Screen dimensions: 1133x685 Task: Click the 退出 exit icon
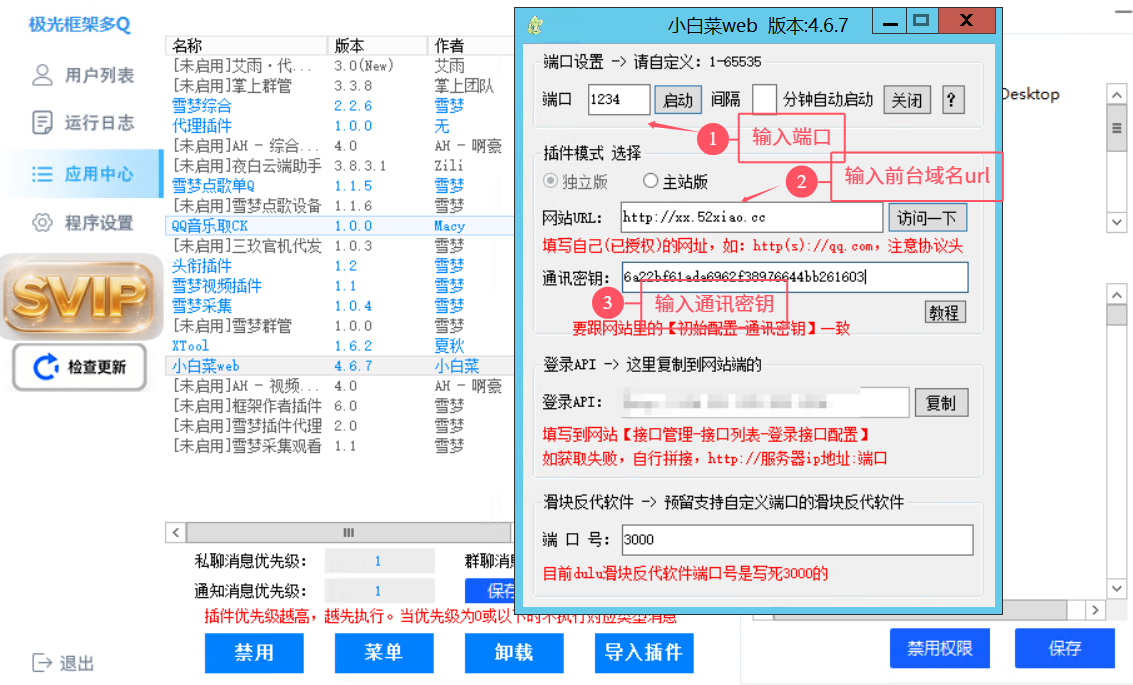pos(42,663)
